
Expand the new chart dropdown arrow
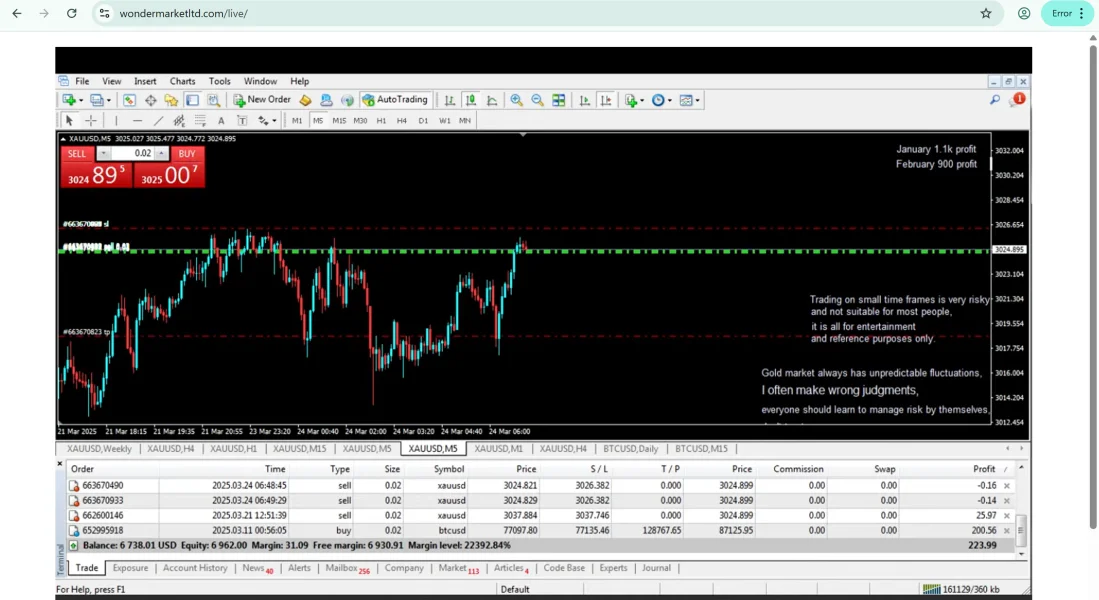(81, 100)
